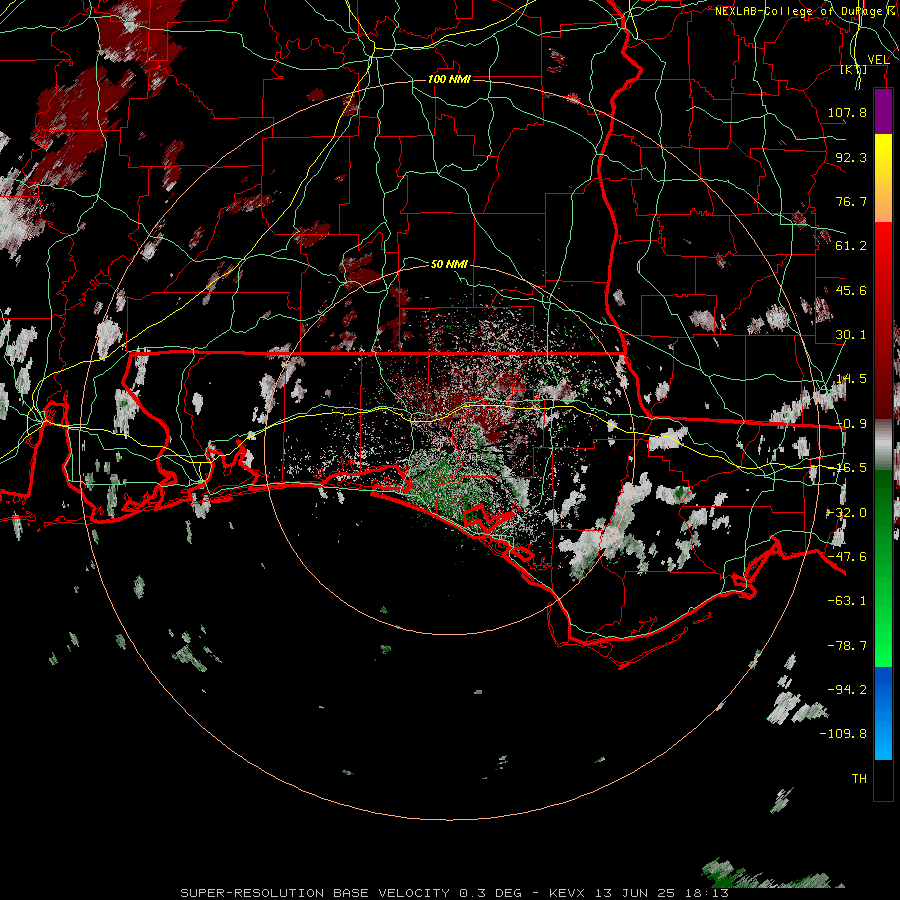Select the -32.0 velocity scale value
The width and height of the screenshot is (900, 900).
point(847,513)
